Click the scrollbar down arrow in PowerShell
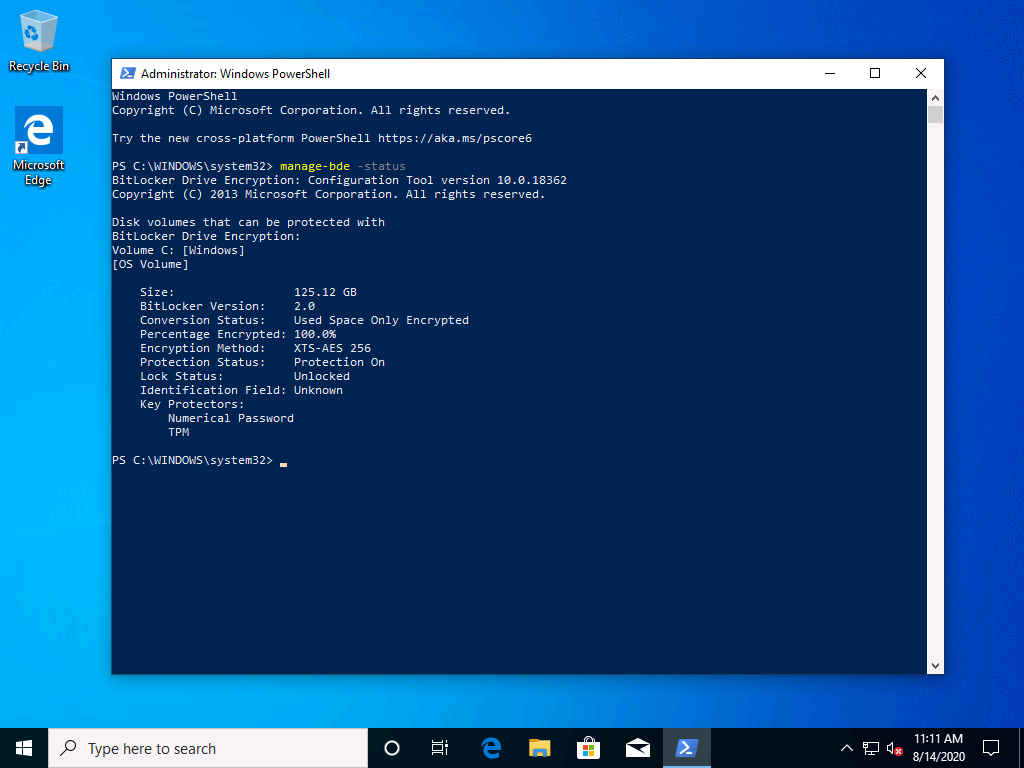 tap(935, 666)
